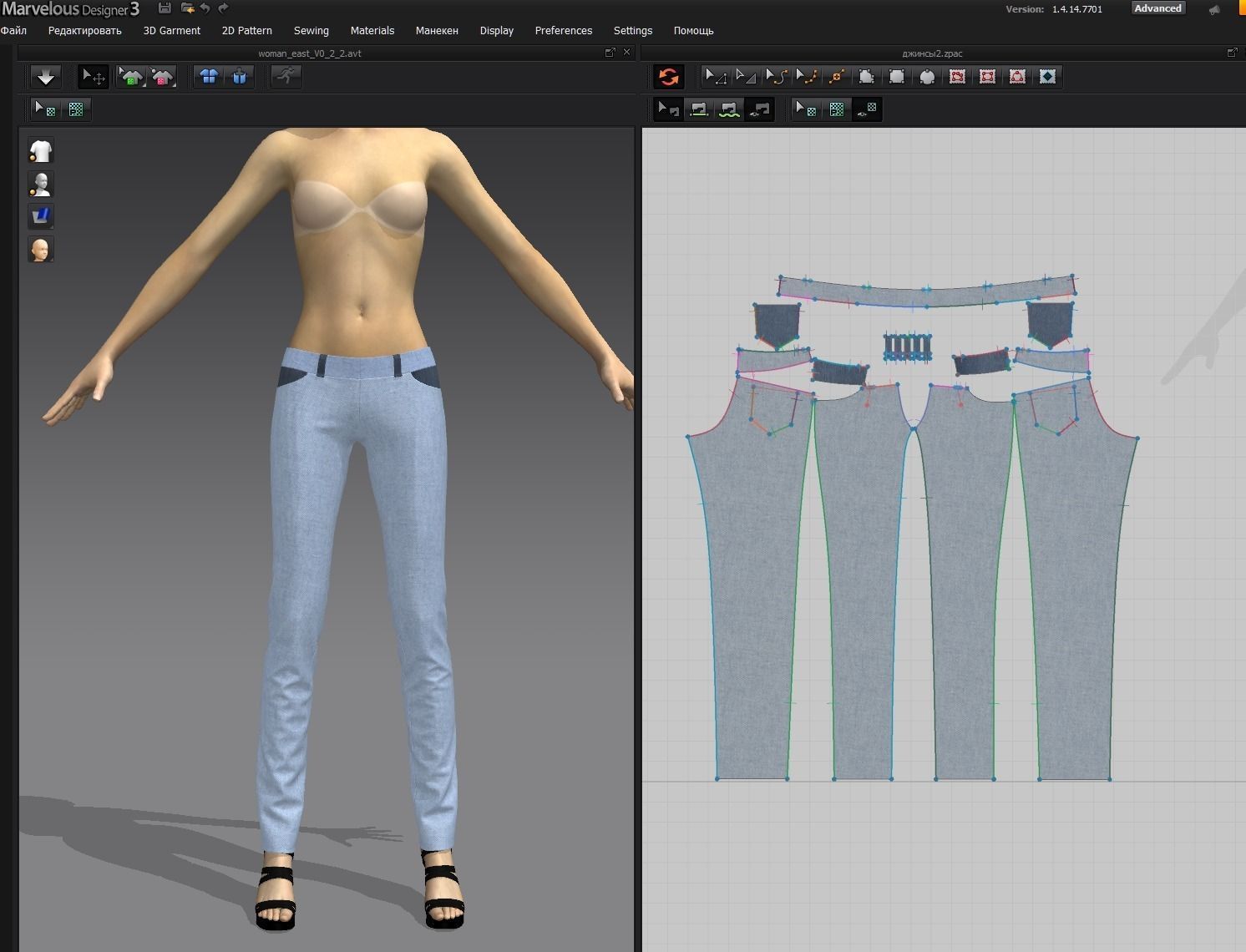The image size is (1246, 952).
Task: Select the 3D select/move arrow tool
Action: coord(93,77)
